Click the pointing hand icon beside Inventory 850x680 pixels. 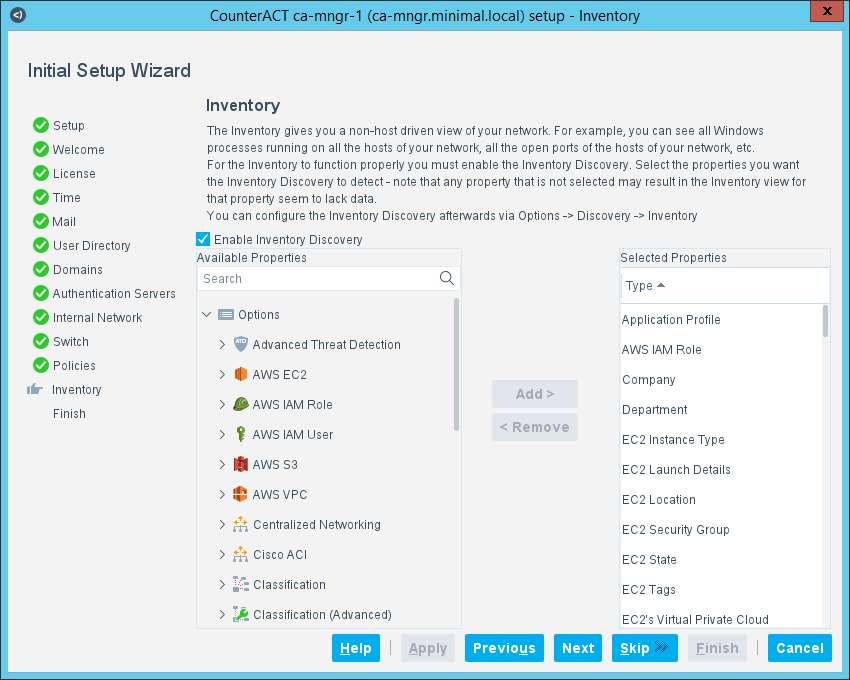coord(35,389)
